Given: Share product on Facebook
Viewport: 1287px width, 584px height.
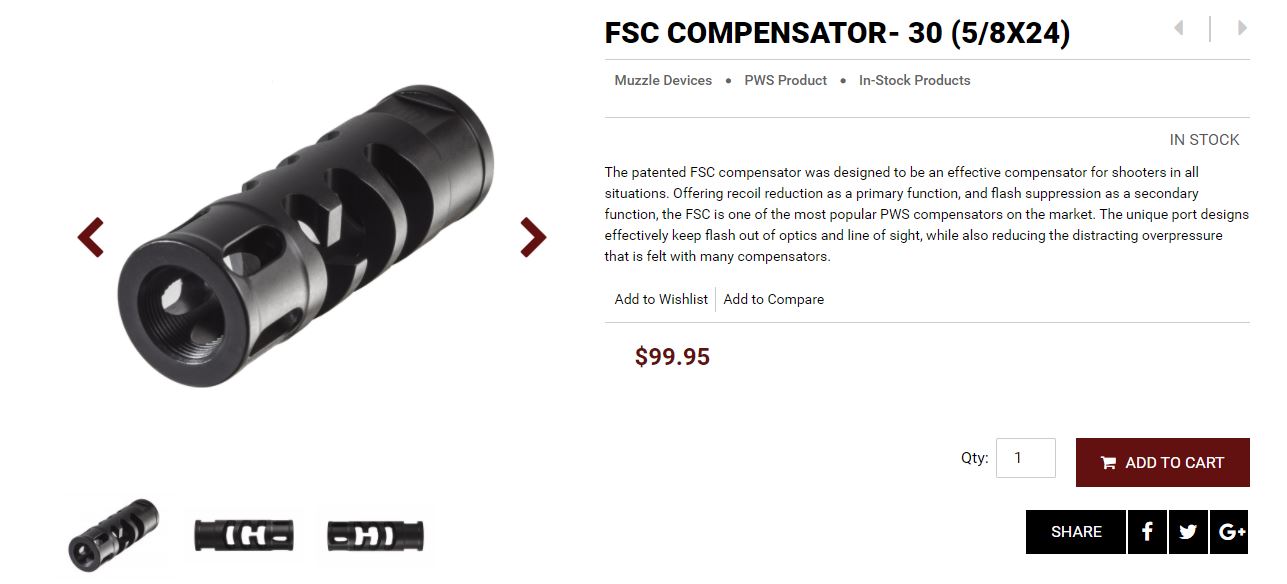Looking at the screenshot, I should 1147,532.
